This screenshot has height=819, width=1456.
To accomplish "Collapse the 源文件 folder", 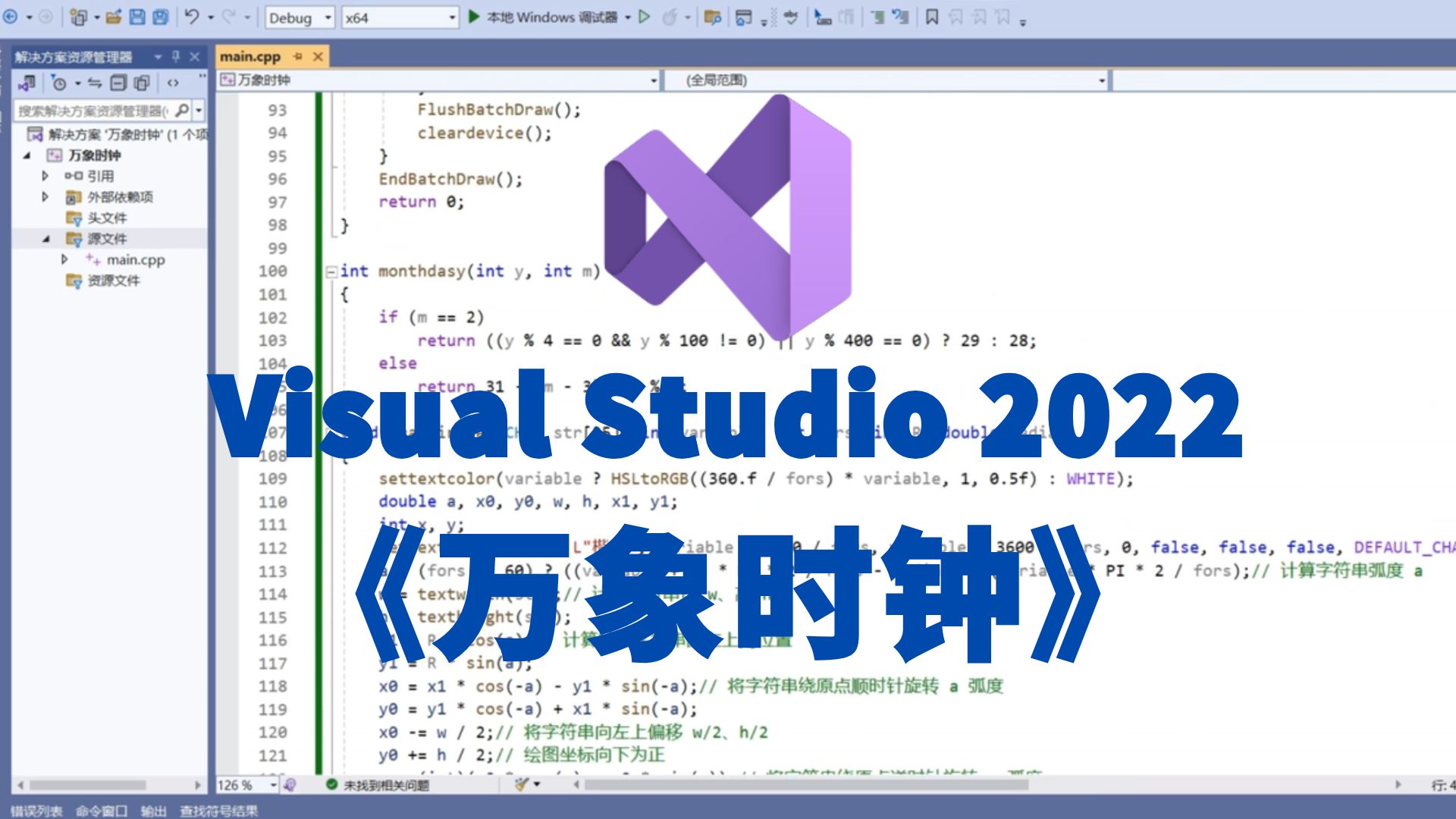I will [x=46, y=239].
